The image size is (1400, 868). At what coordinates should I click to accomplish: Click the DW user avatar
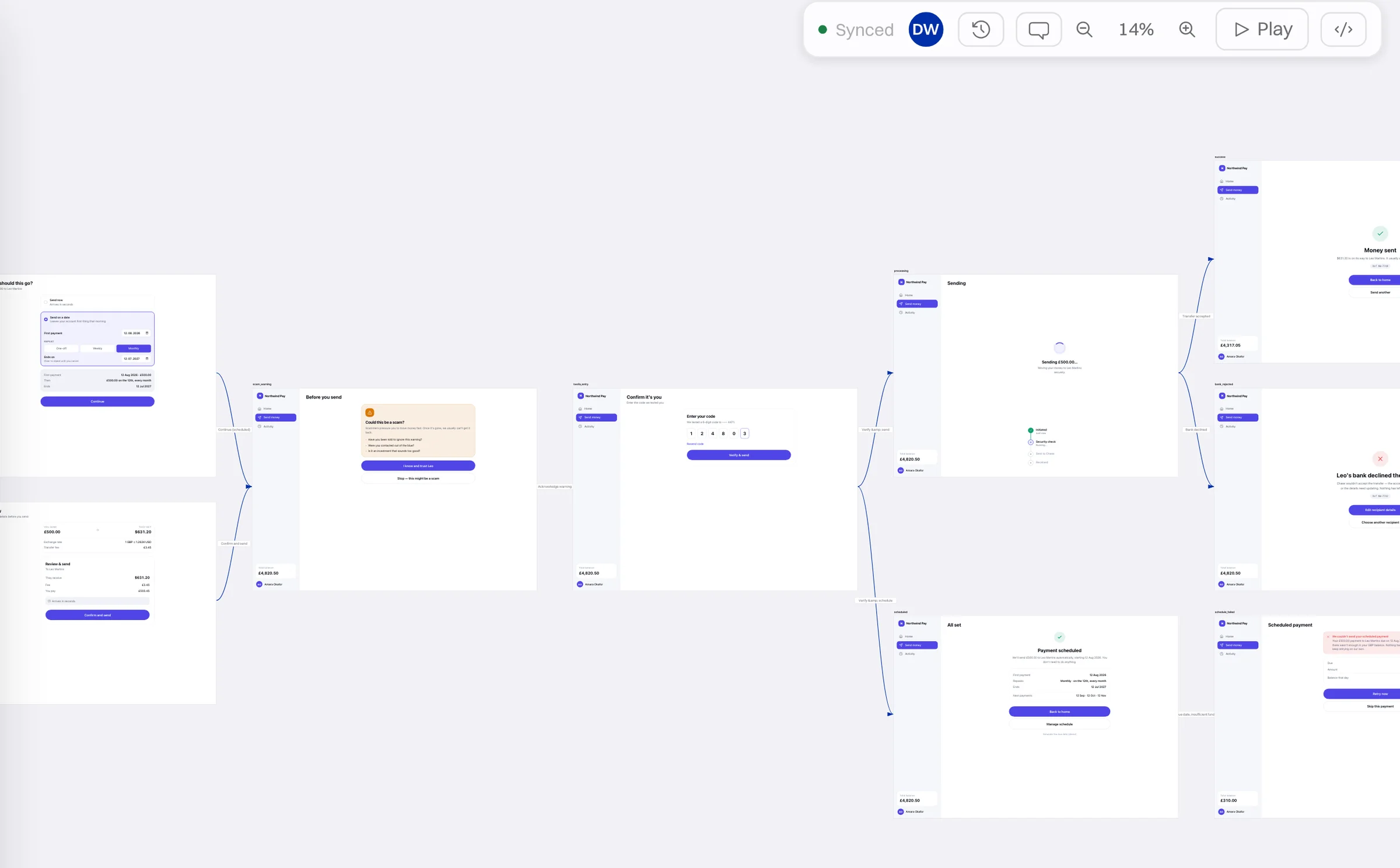point(926,29)
